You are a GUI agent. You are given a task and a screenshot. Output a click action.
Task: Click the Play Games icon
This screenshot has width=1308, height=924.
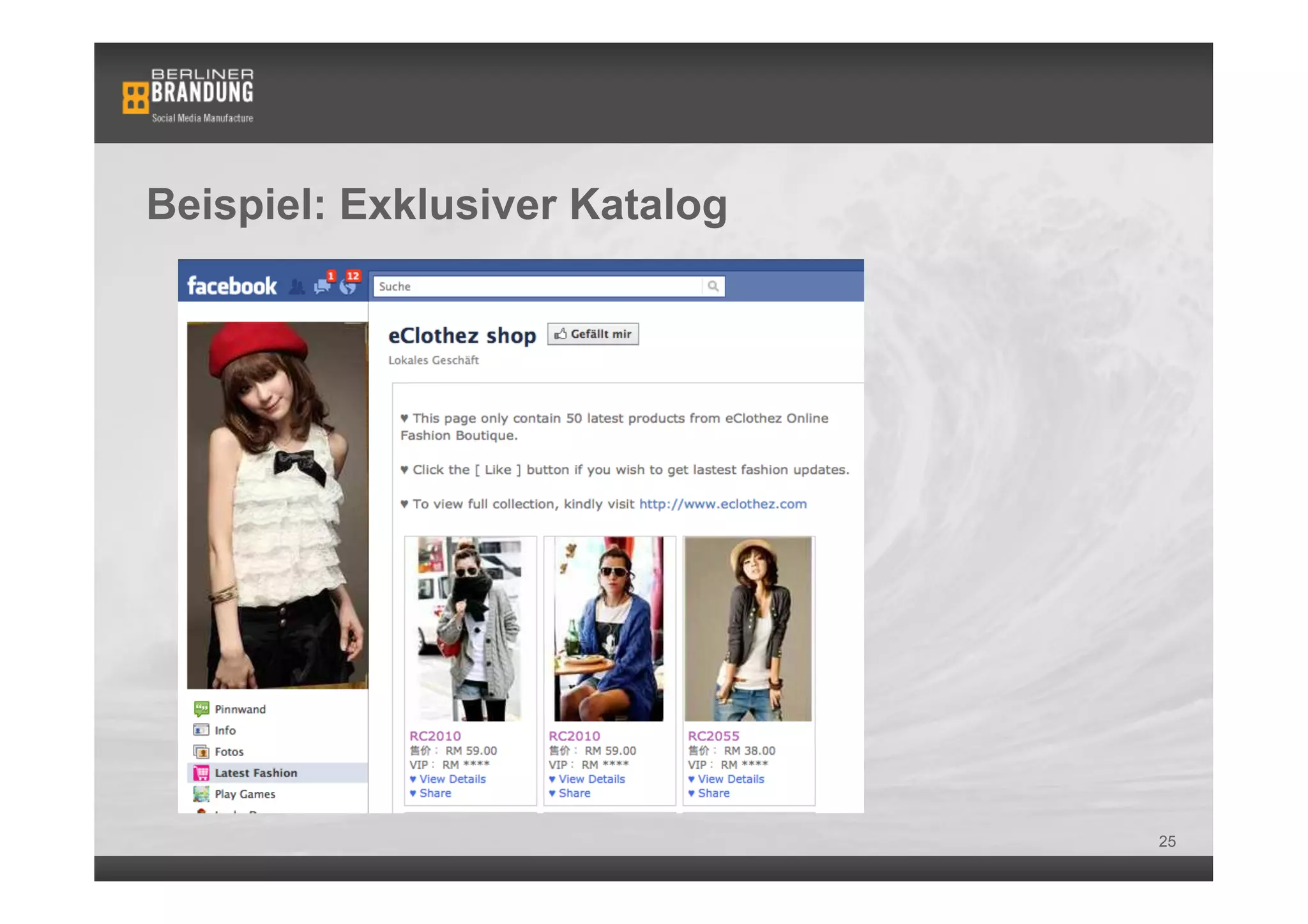pos(201,794)
